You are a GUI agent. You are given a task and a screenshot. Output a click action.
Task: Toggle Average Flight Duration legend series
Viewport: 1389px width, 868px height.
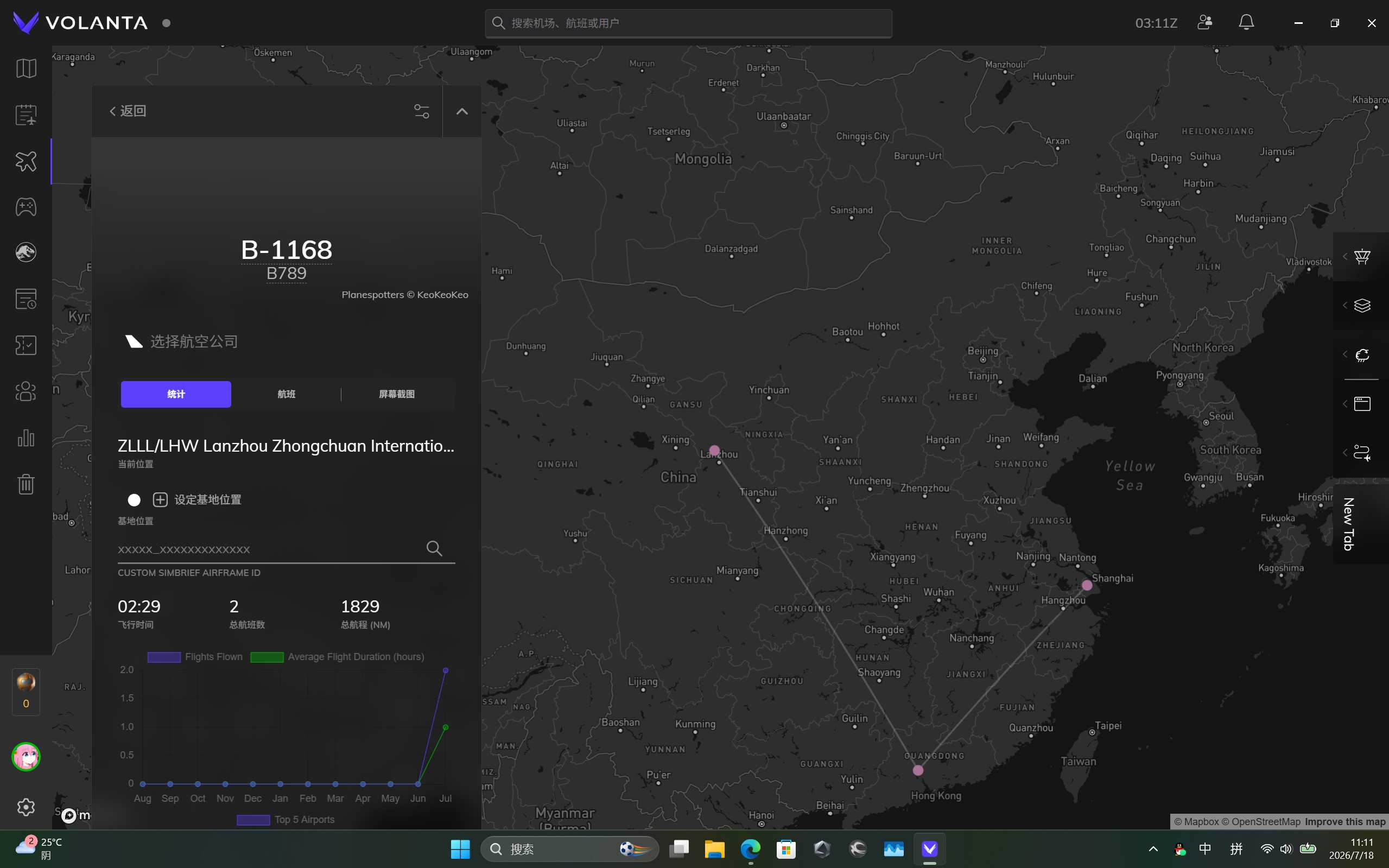click(x=338, y=657)
